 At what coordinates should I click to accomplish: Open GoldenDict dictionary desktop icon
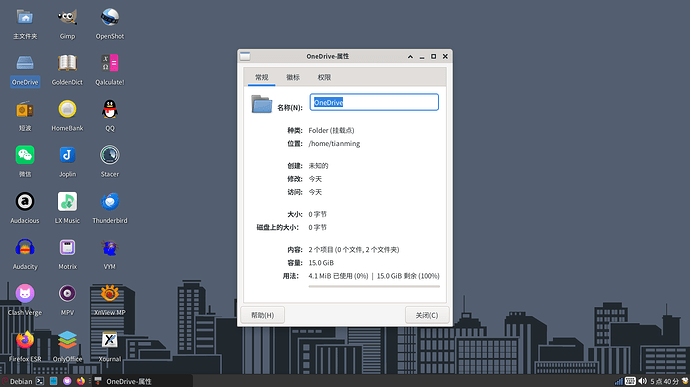coord(67,63)
